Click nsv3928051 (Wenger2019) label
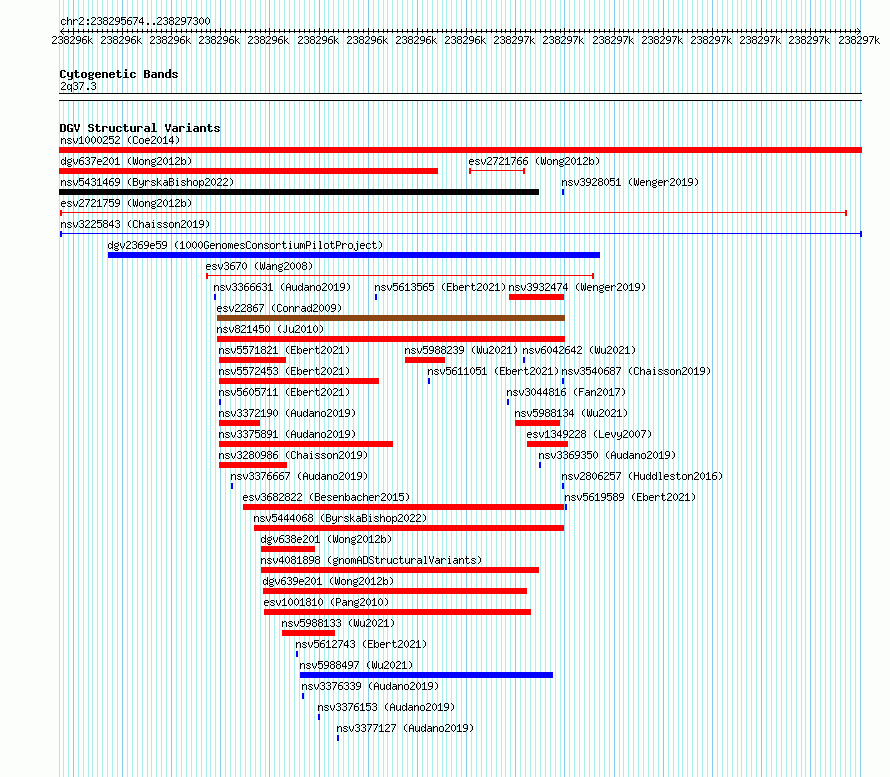Screen dimensions: 890x777 (630, 182)
